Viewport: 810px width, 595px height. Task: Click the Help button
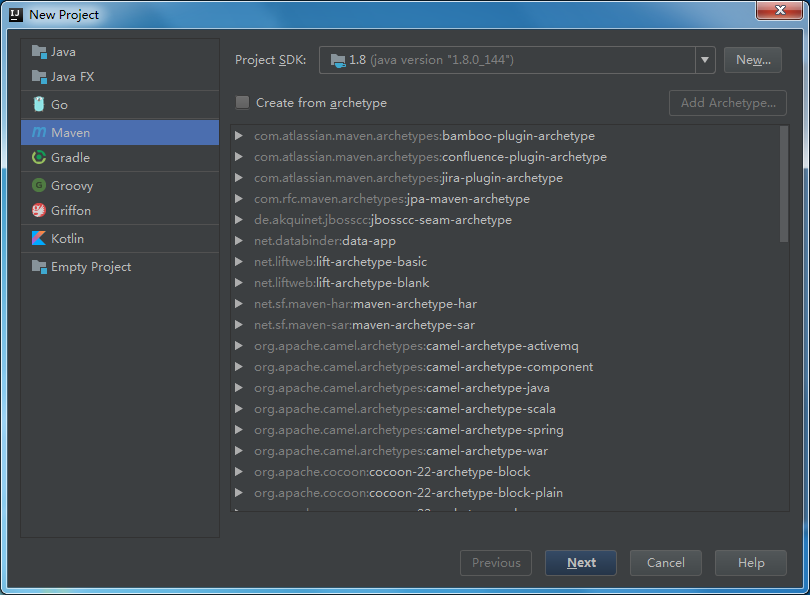[x=751, y=562]
